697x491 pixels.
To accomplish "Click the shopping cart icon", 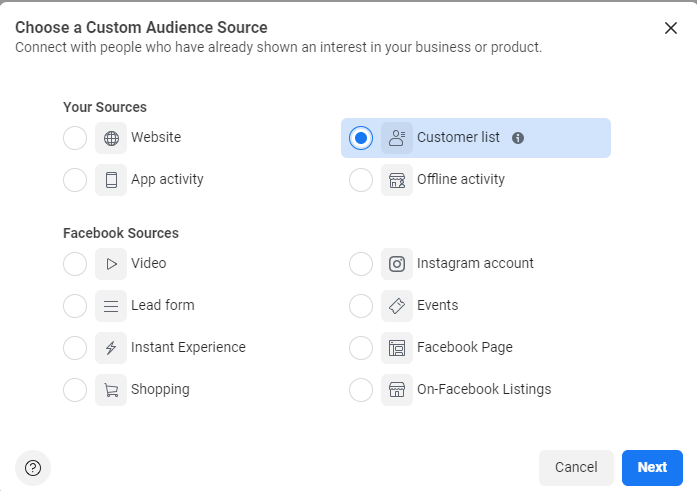I will tap(111, 390).
